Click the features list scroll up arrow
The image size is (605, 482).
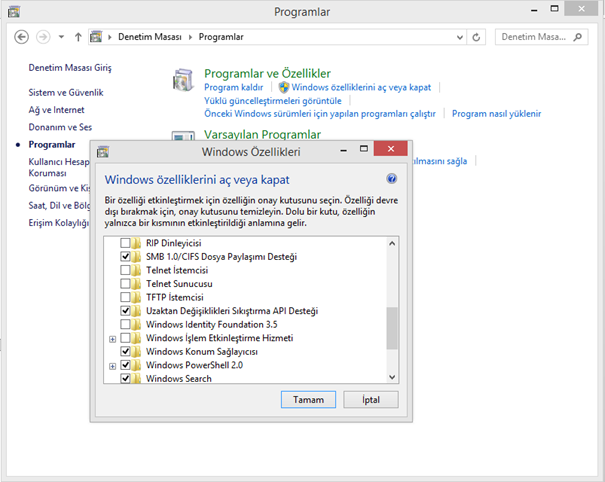pos(392,244)
